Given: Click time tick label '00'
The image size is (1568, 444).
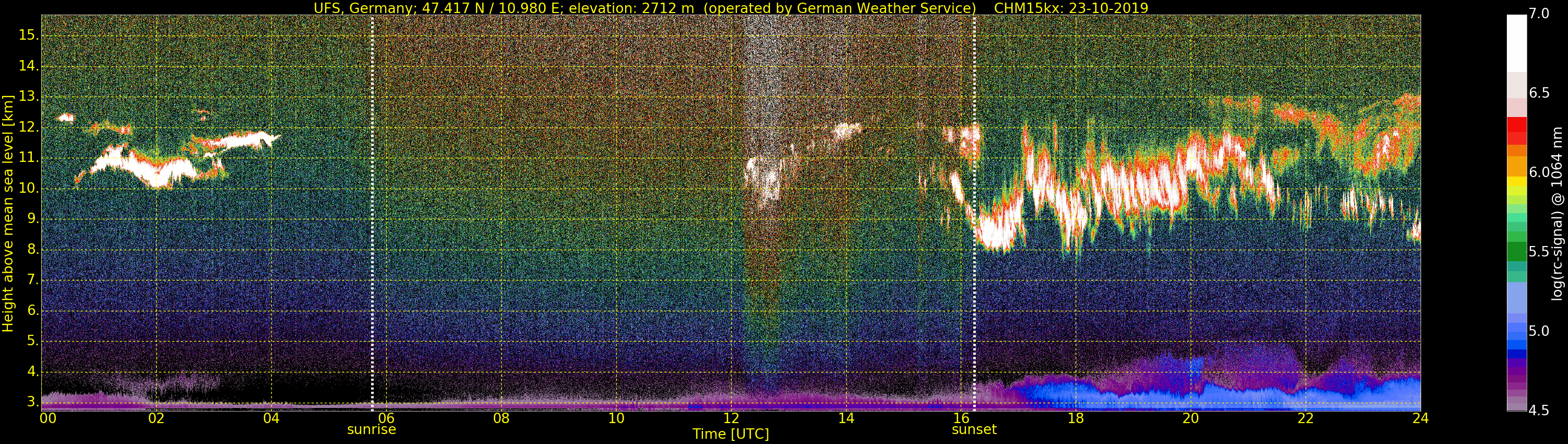Looking at the screenshot, I should (48, 418).
